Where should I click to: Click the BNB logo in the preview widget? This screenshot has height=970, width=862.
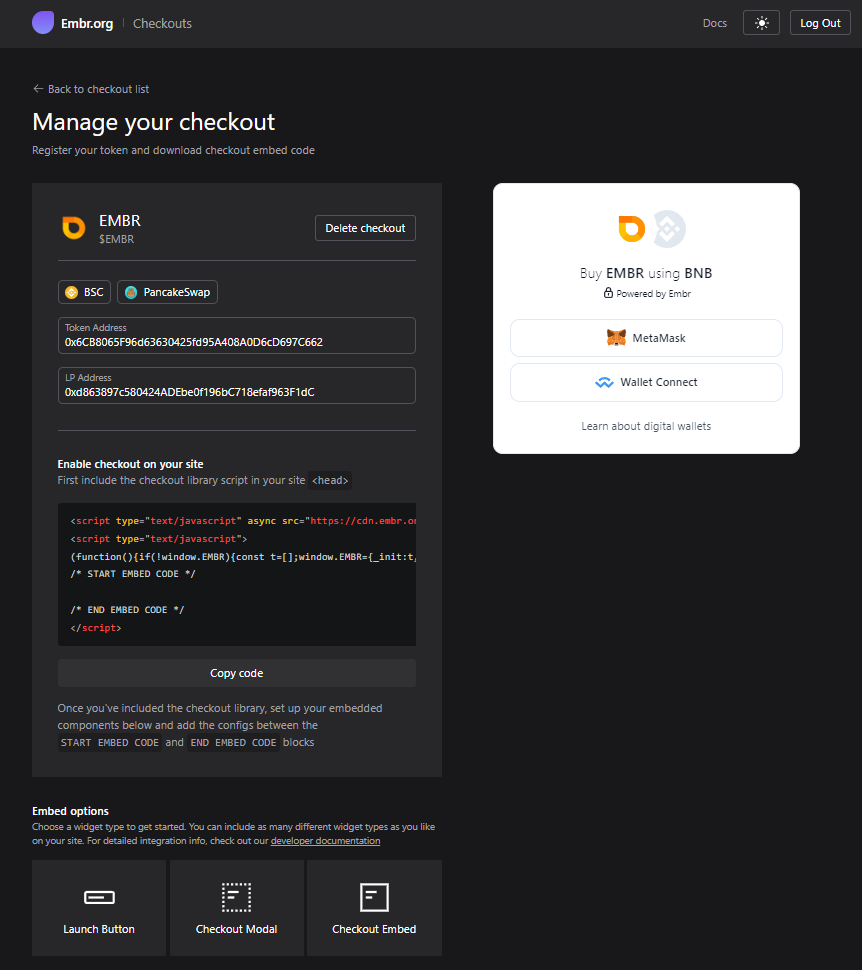tap(670, 229)
